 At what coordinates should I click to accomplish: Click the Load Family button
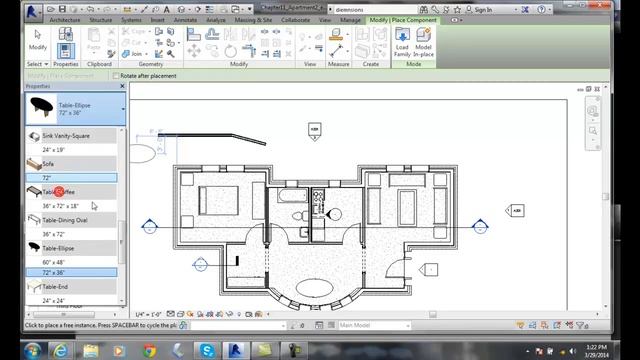point(402,42)
